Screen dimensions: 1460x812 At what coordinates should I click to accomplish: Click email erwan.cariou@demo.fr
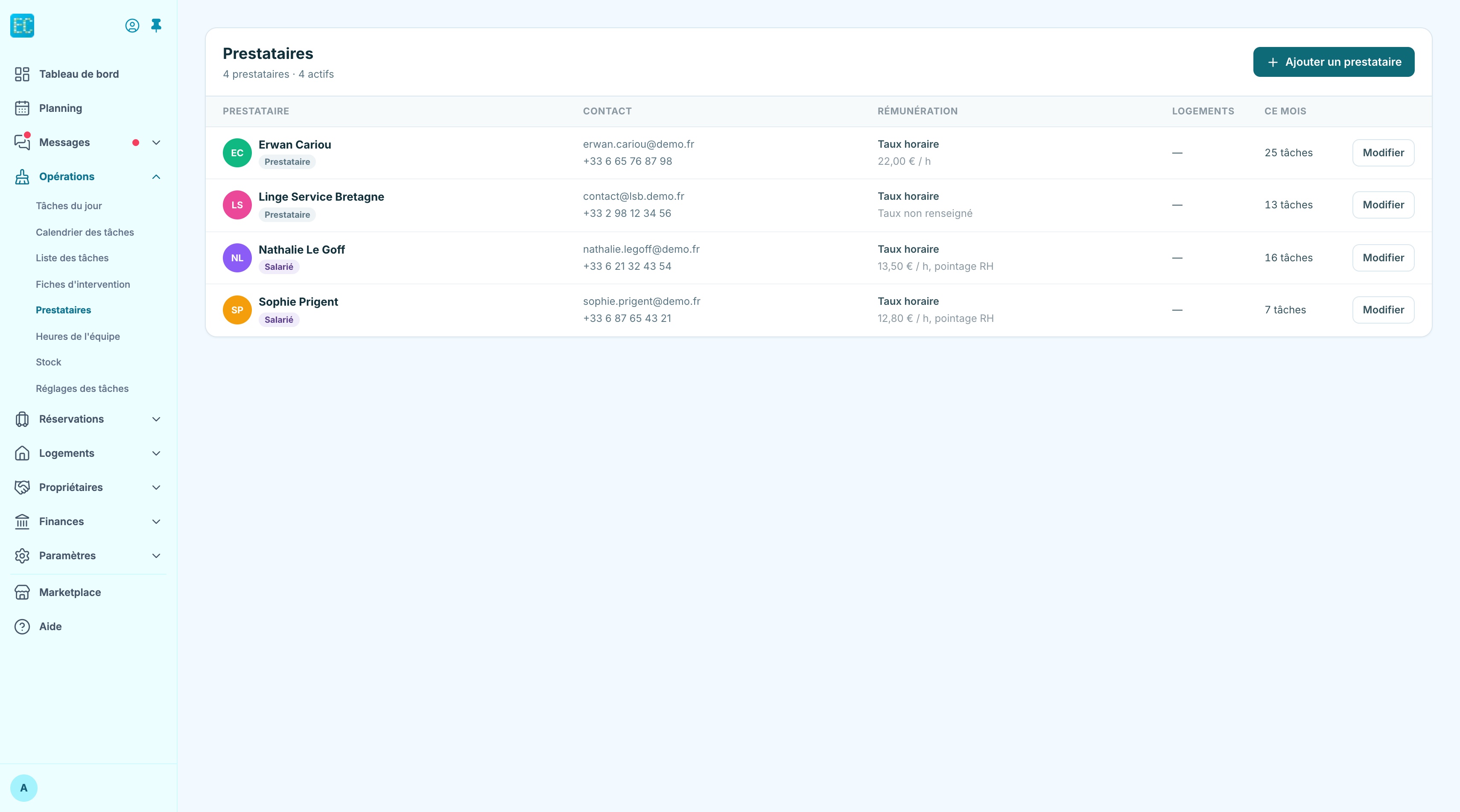click(638, 144)
